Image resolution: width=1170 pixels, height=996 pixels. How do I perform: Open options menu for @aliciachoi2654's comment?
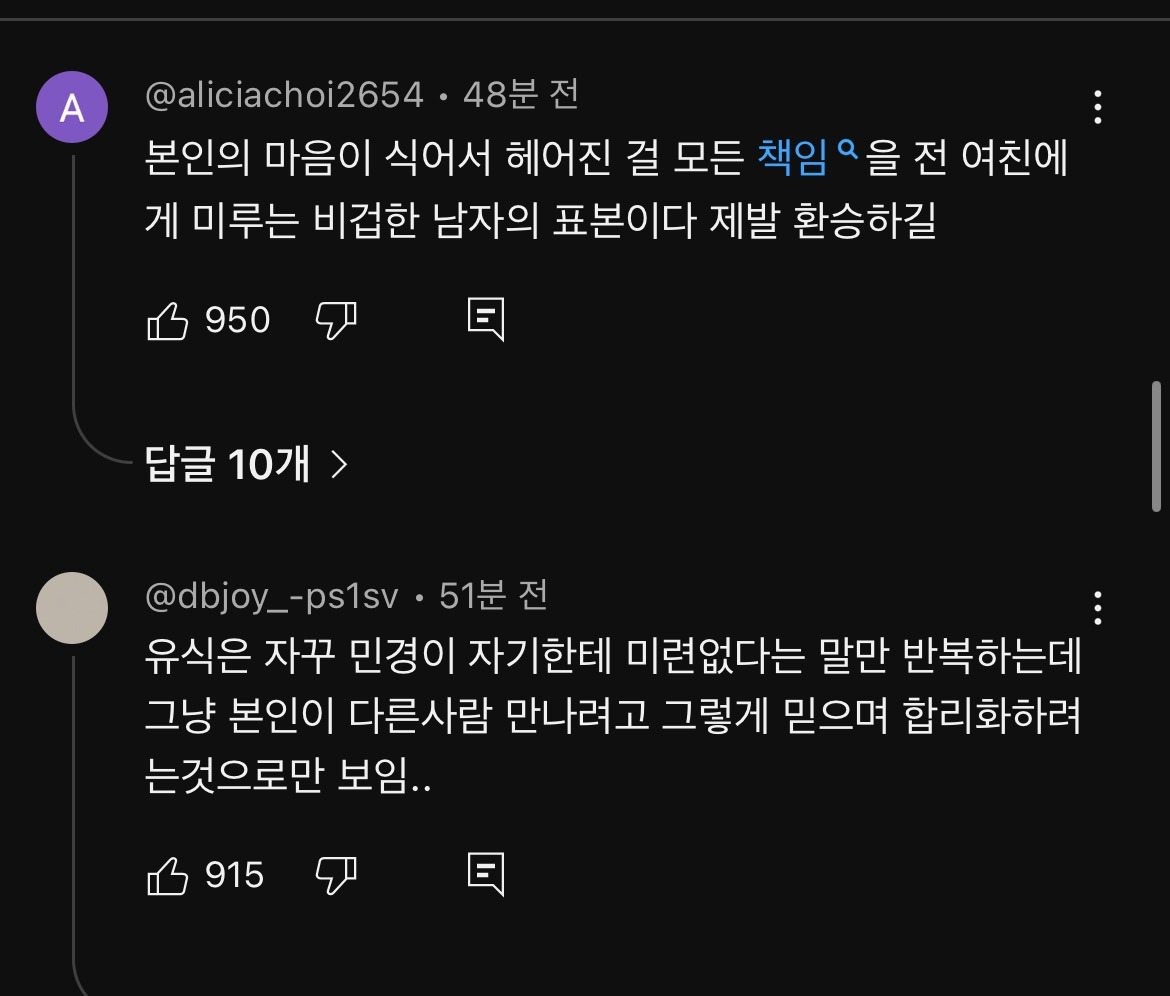(1098, 107)
